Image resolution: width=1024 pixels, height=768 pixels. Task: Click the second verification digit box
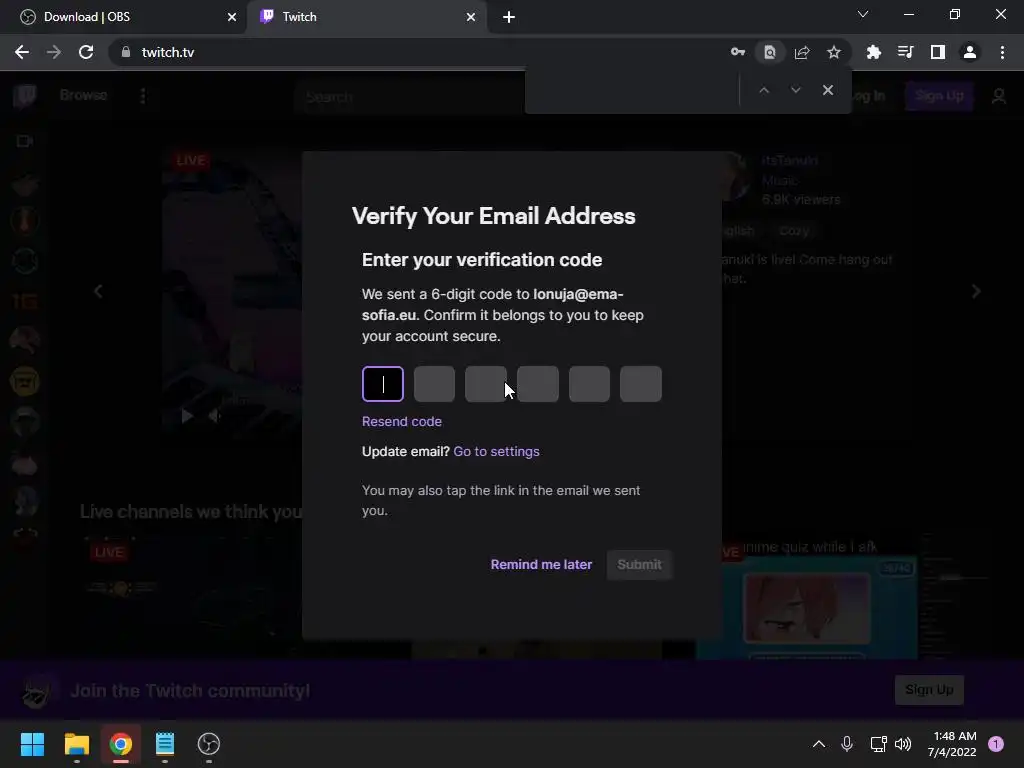434,384
